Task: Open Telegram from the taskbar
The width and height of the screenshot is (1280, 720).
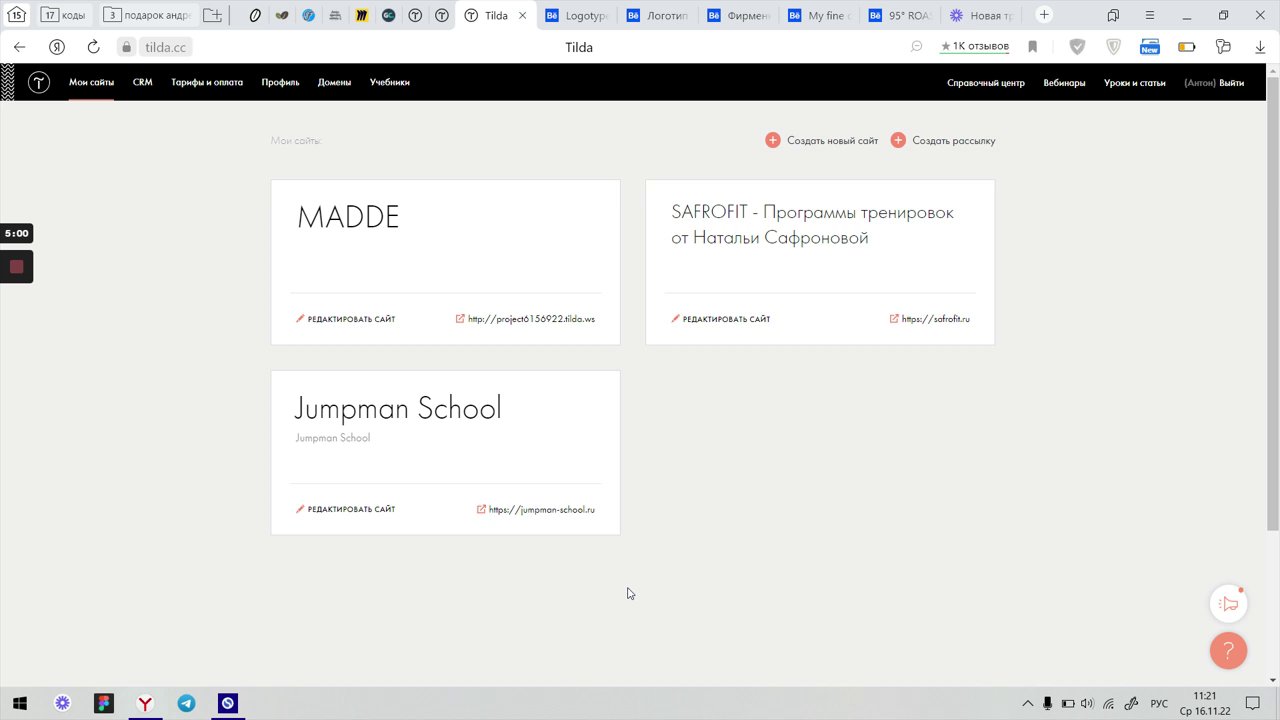Action: click(186, 703)
